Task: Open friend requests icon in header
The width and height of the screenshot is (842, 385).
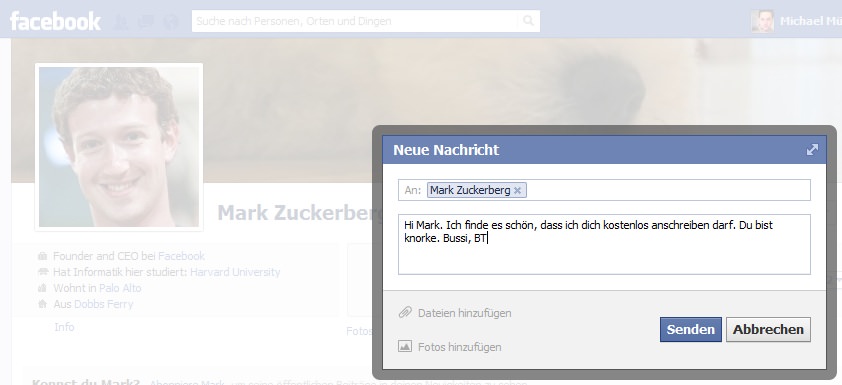Action: click(122, 21)
